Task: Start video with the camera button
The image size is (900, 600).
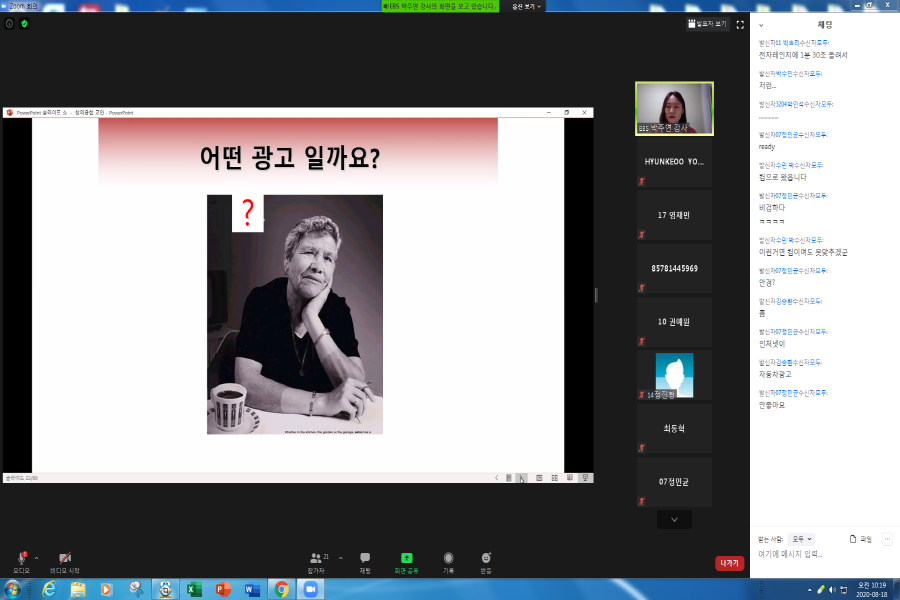Action: tap(65, 558)
